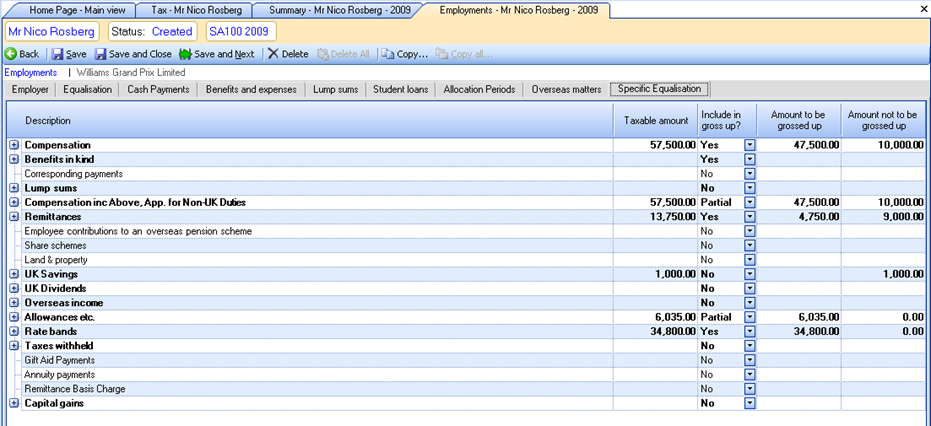Open the Overseas matters sub-tab

click(x=566, y=90)
